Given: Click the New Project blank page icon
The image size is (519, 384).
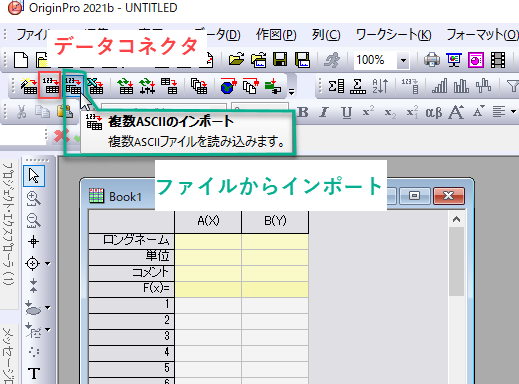Looking at the screenshot, I should [x=21, y=60].
